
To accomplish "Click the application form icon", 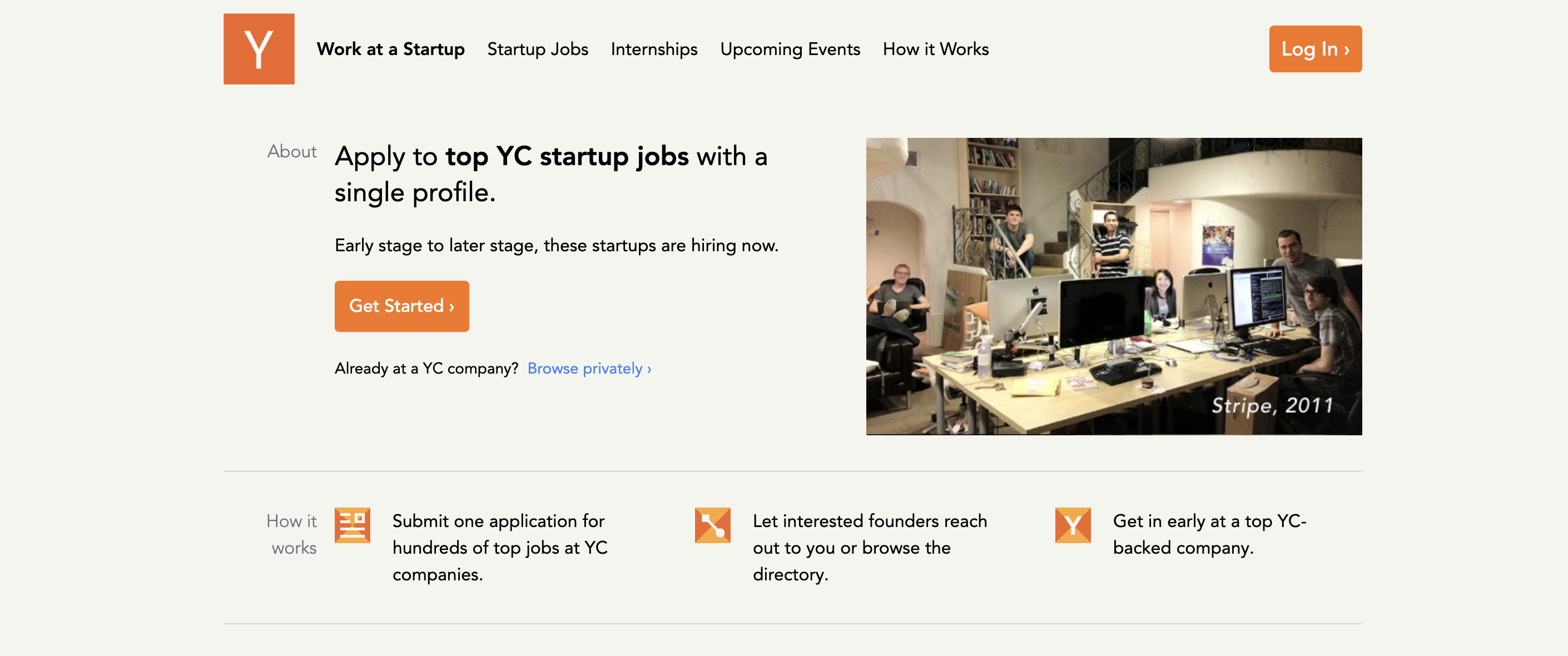I will click(352, 525).
